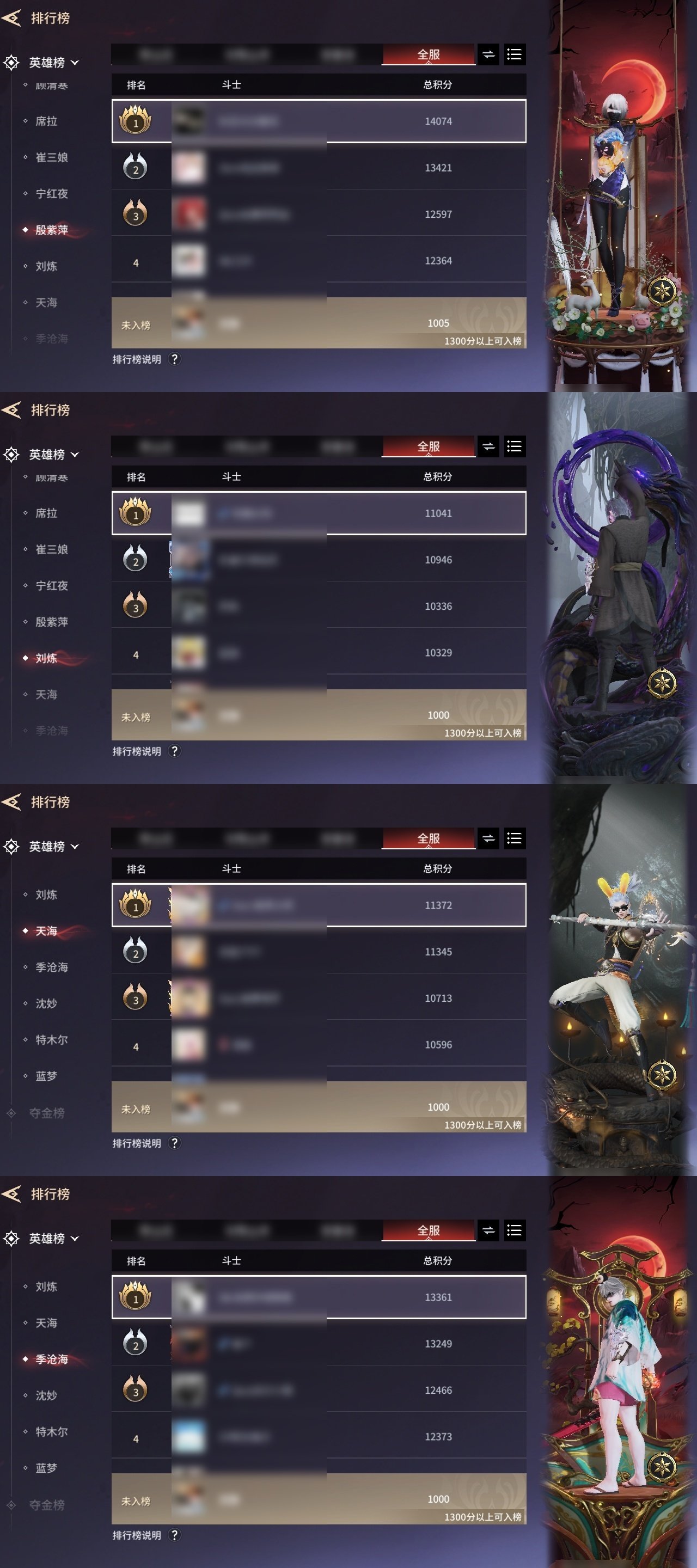Viewport: 697px width, 1568px height.
Task: Collapse 英雄榜 chevron above highlighted 殷紫萍 entry
Action: point(75,63)
